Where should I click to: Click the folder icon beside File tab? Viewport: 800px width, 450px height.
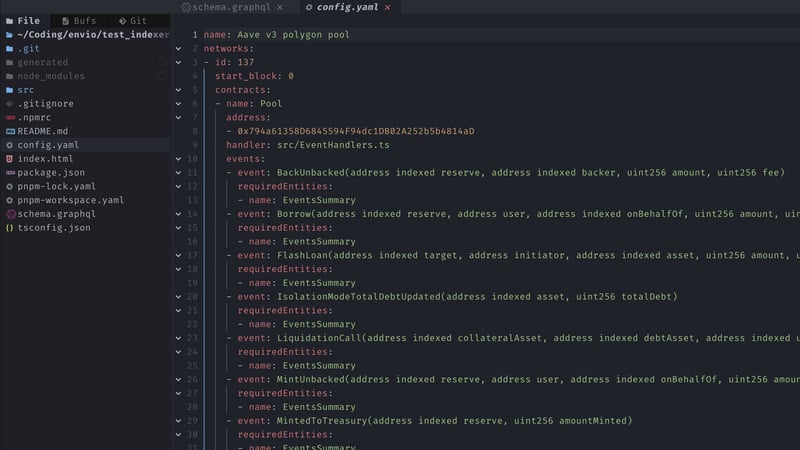pos(10,21)
